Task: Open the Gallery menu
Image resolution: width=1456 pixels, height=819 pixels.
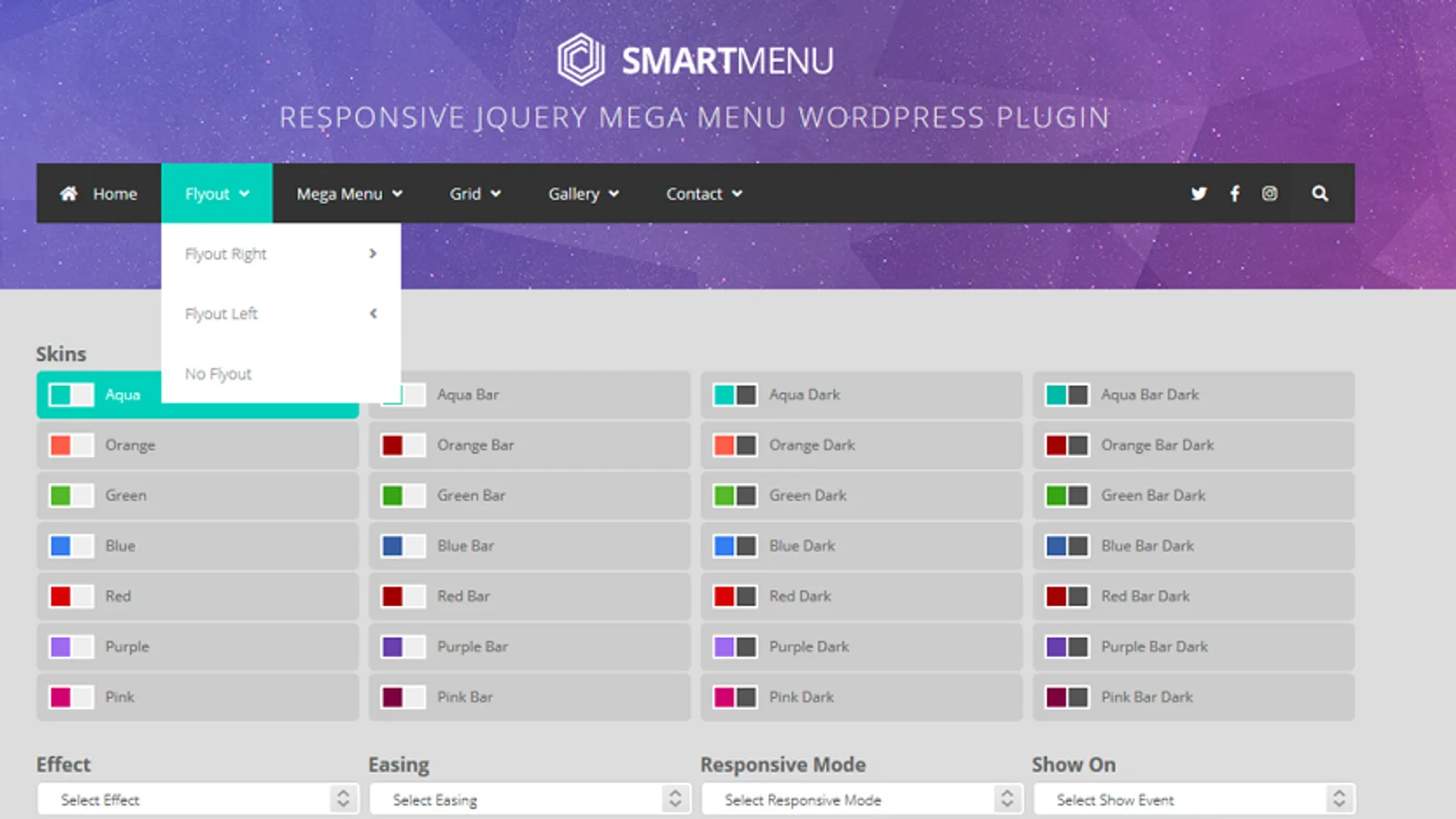Action: (x=583, y=193)
